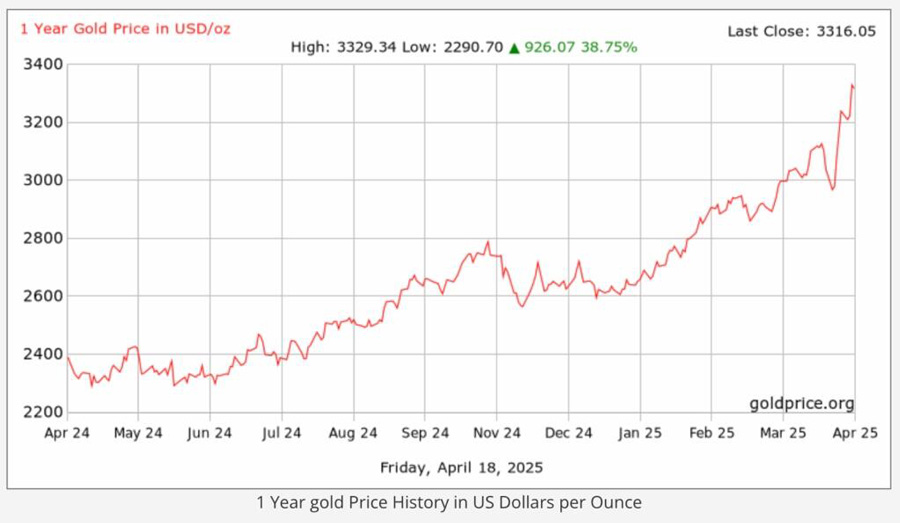Click the price line peak at far right
Viewport: 900px width, 523px height.
coord(851,86)
